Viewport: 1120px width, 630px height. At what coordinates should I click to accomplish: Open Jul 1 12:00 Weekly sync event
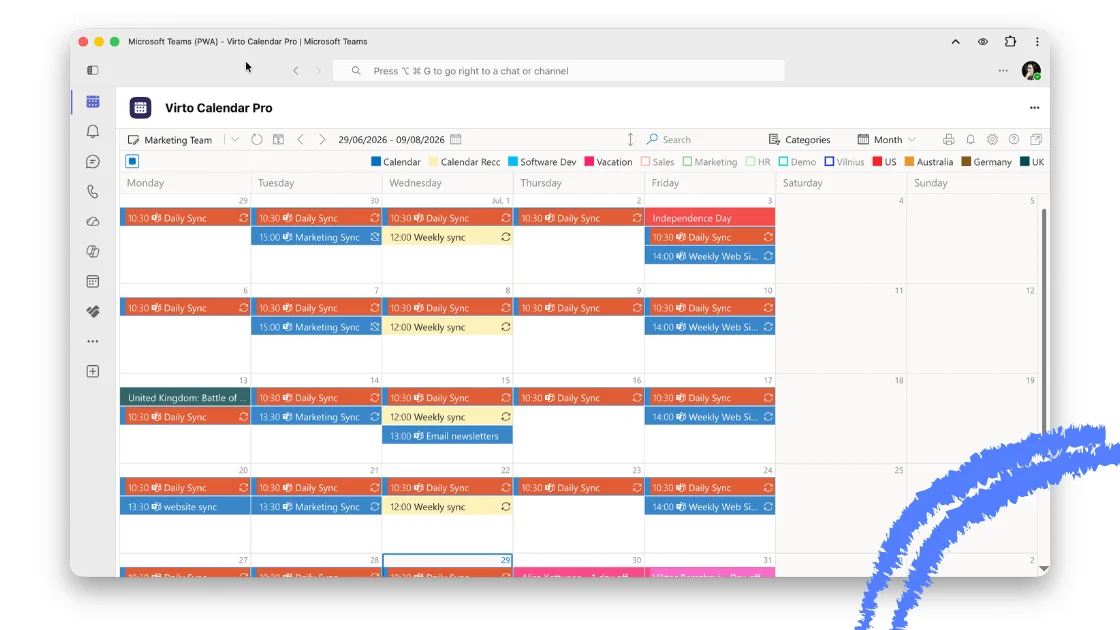point(447,237)
